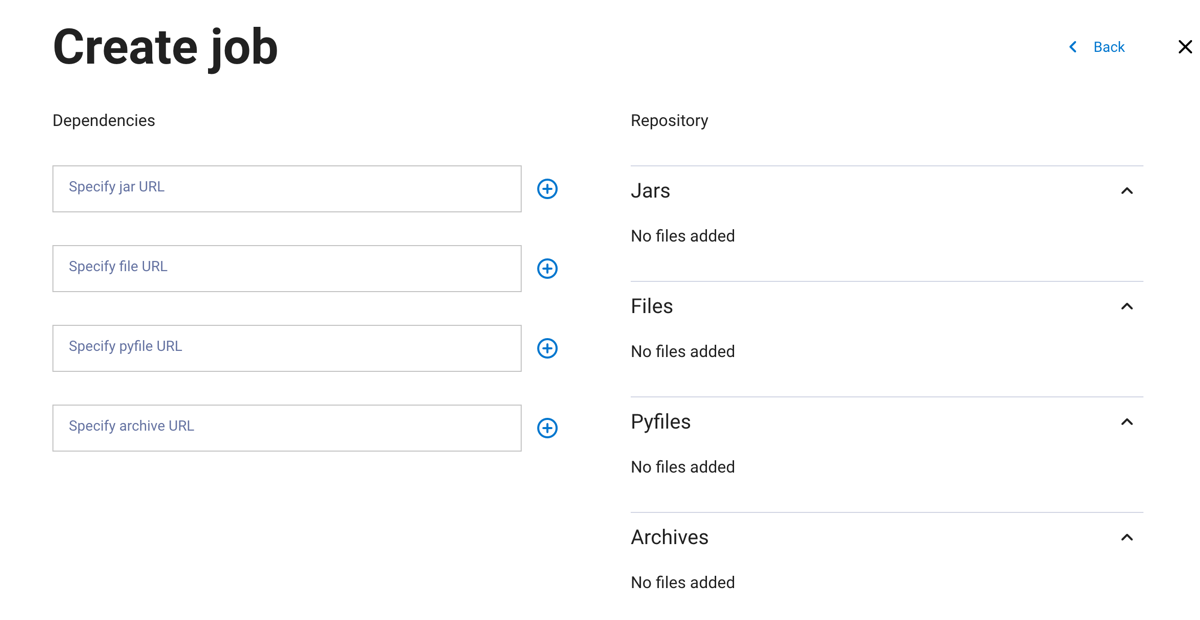Collapse the Jars section using its chevron

(x=1126, y=191)
